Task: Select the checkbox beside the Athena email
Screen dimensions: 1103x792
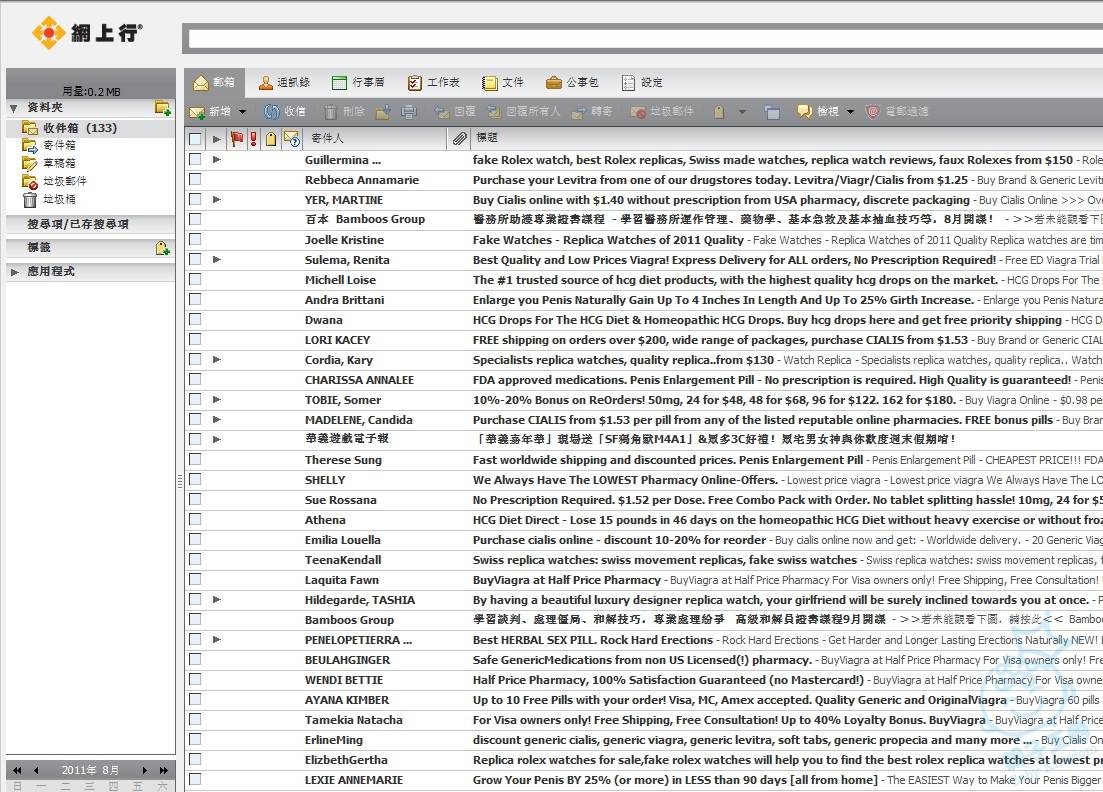Action: 195,520
